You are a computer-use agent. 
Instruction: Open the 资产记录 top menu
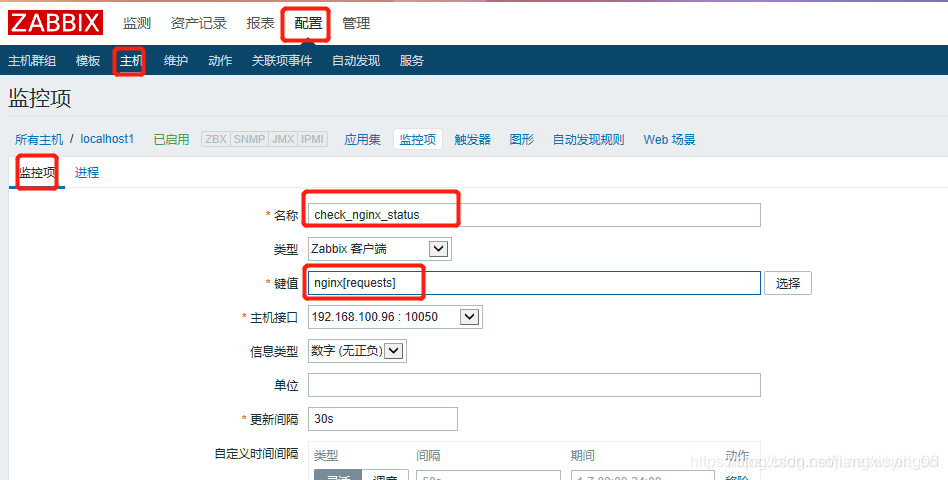198,24
